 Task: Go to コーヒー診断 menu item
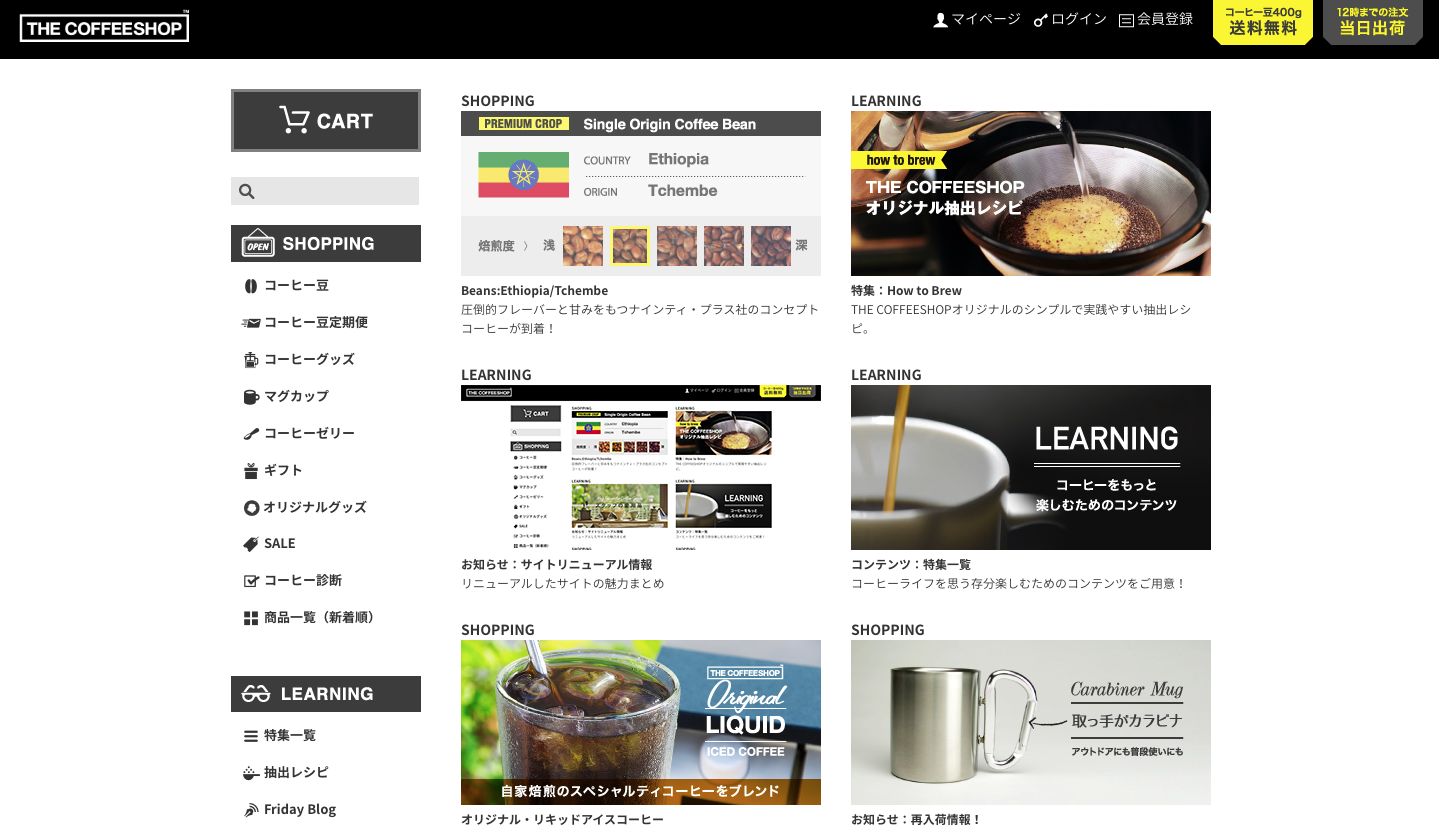pyautogui.click(x=303, y=580)
